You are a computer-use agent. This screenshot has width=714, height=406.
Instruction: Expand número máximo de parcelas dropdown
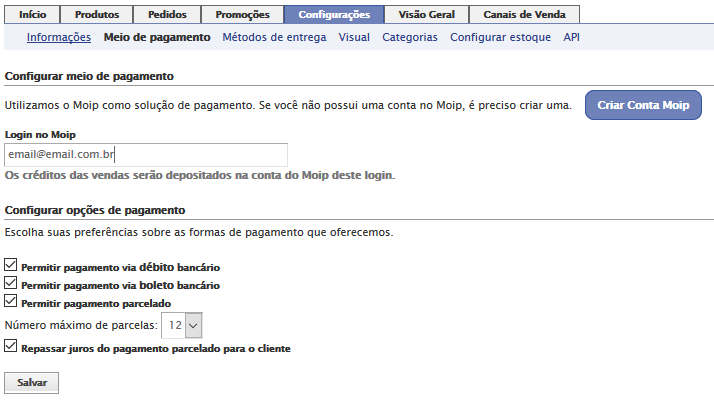click(x=183, y=325)
